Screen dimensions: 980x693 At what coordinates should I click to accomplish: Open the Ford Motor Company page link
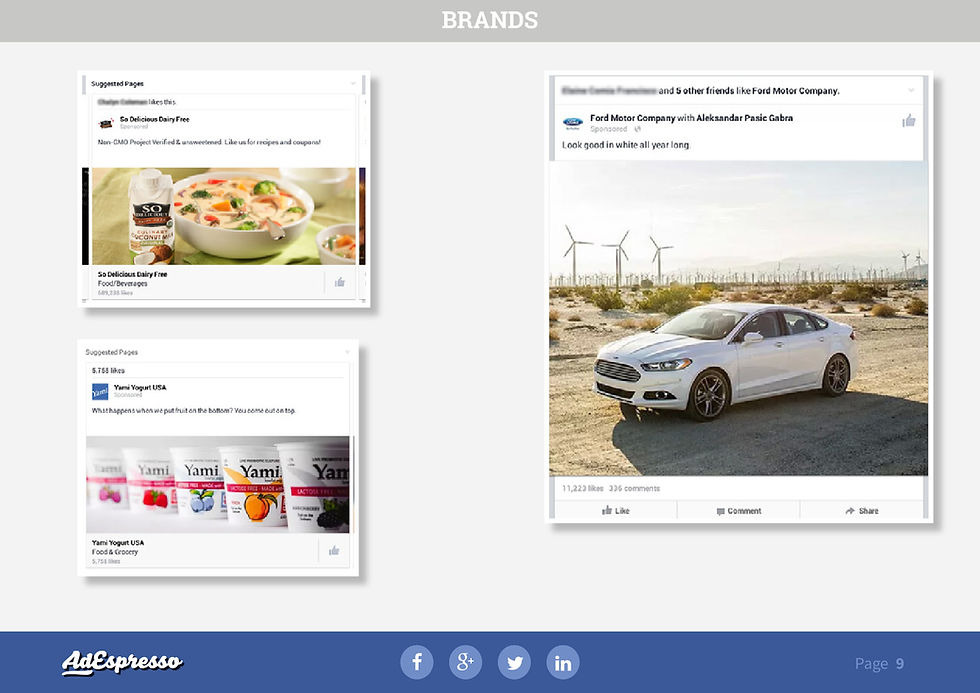pyautogui.click(x=632, y=117)
